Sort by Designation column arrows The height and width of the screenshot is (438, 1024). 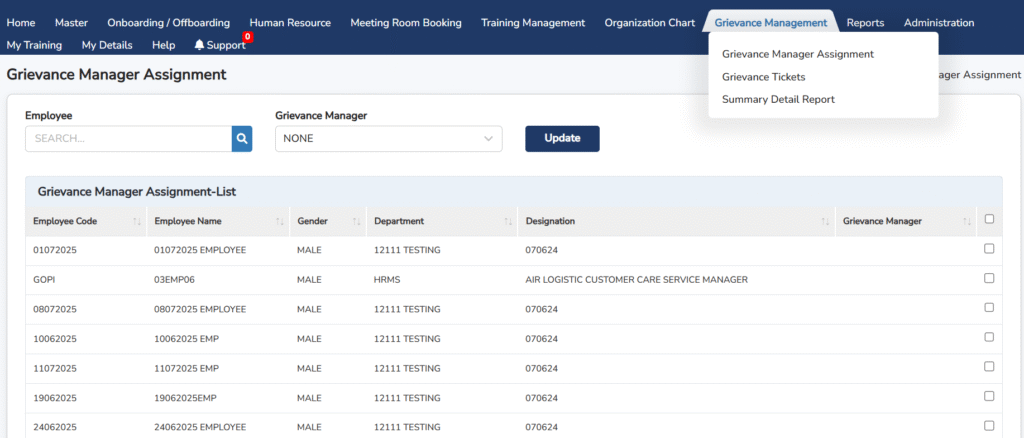(x=825, y=221)
